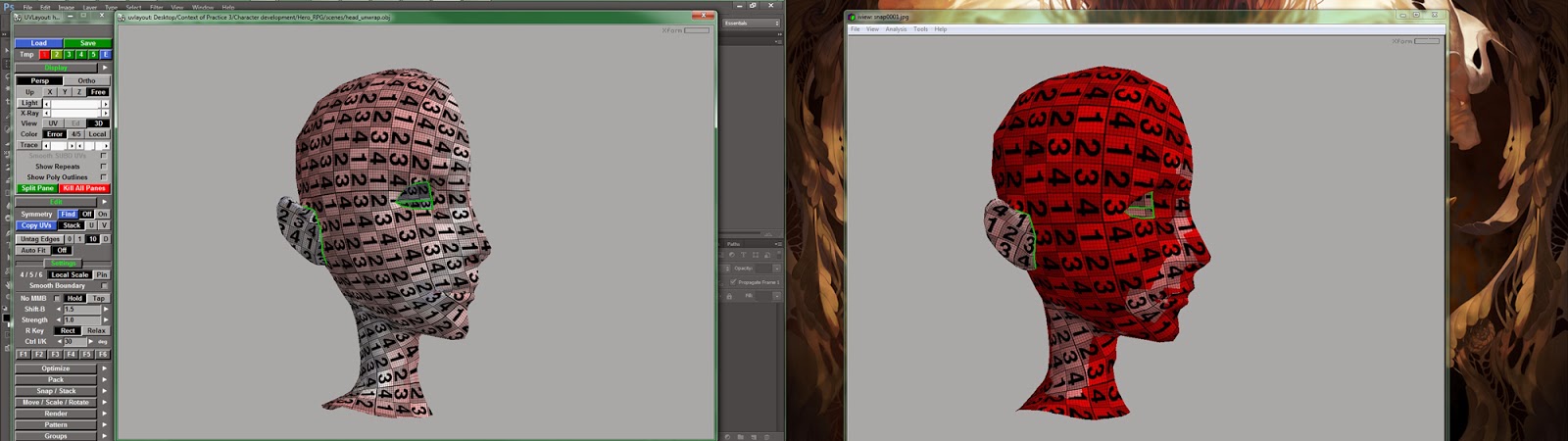Viewport: 1568px width, 441px height.
Task: Set Up axis to Free
Action: (x=98, y=92)
